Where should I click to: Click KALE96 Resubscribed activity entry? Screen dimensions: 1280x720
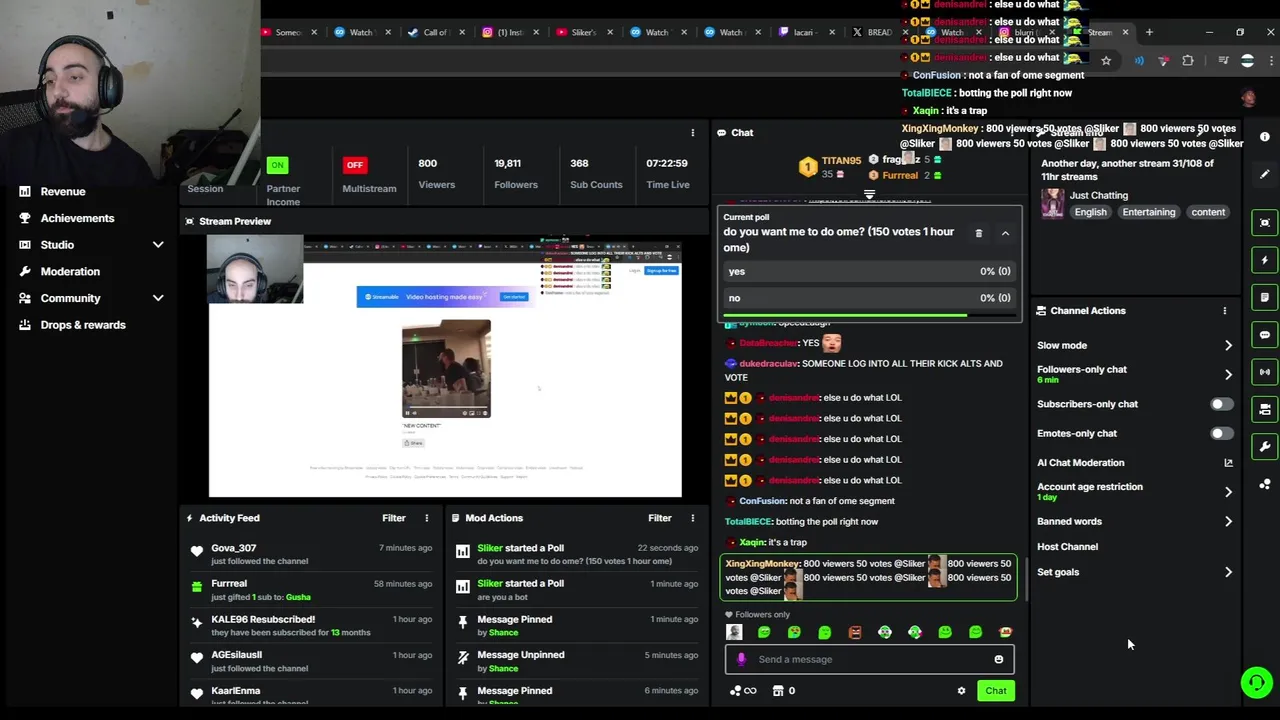311,626
